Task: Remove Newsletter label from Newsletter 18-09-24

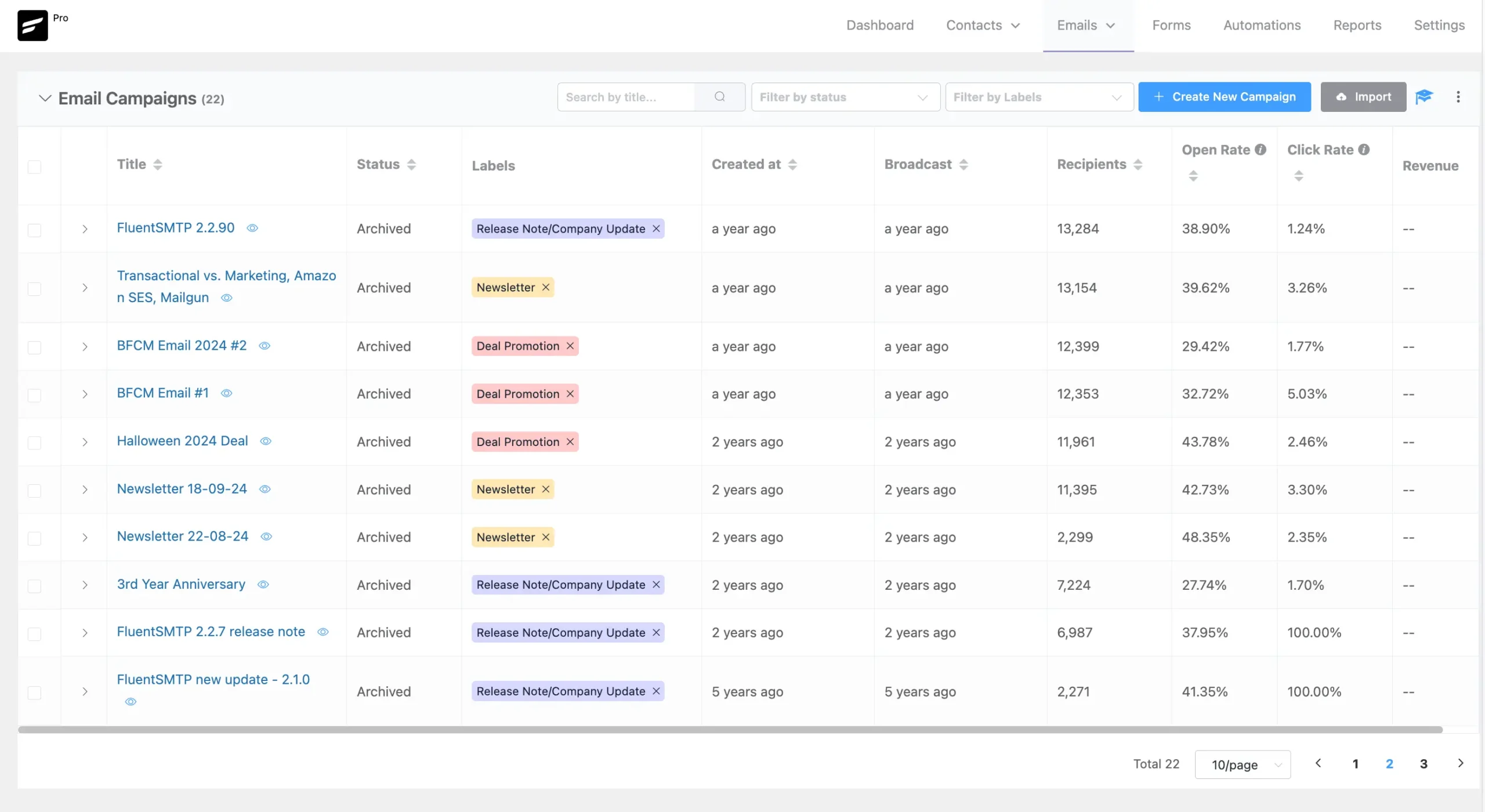Action: click(546, 490)
